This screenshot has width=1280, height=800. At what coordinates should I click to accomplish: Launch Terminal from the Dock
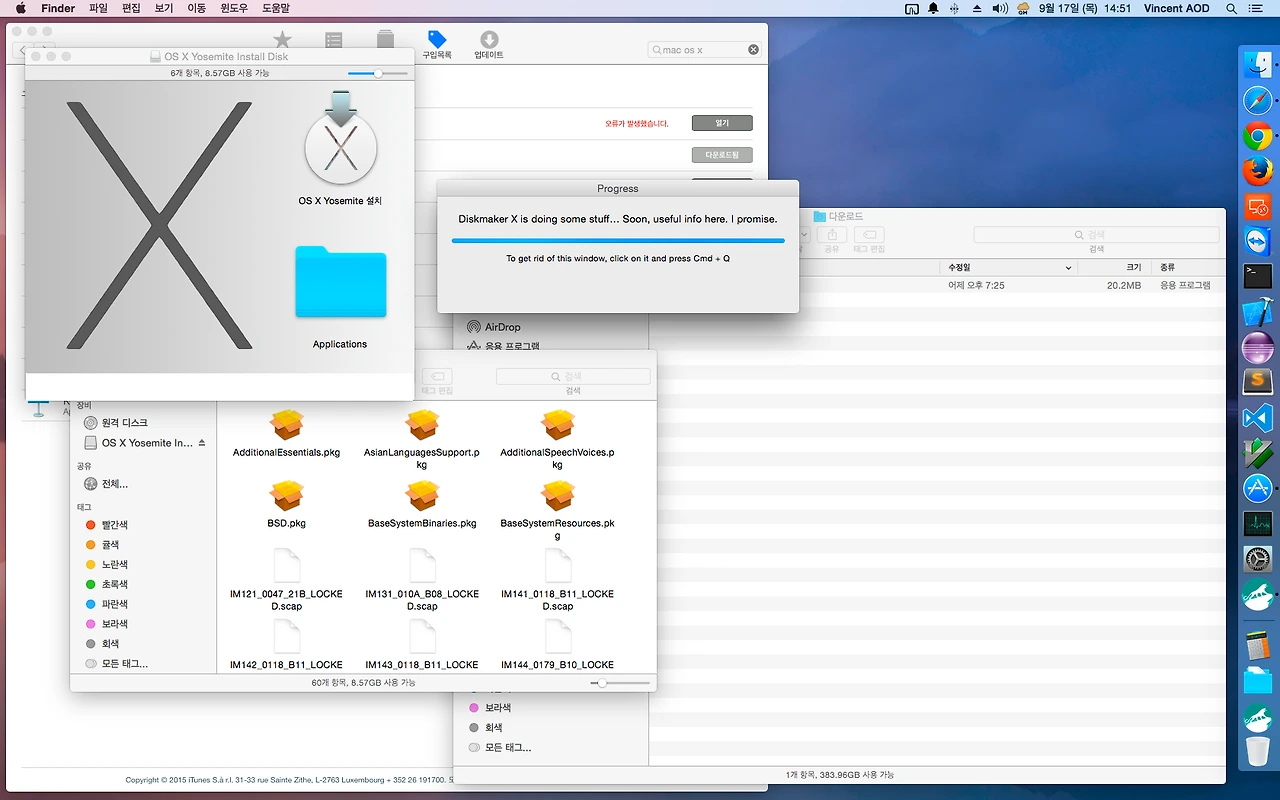1257,277
